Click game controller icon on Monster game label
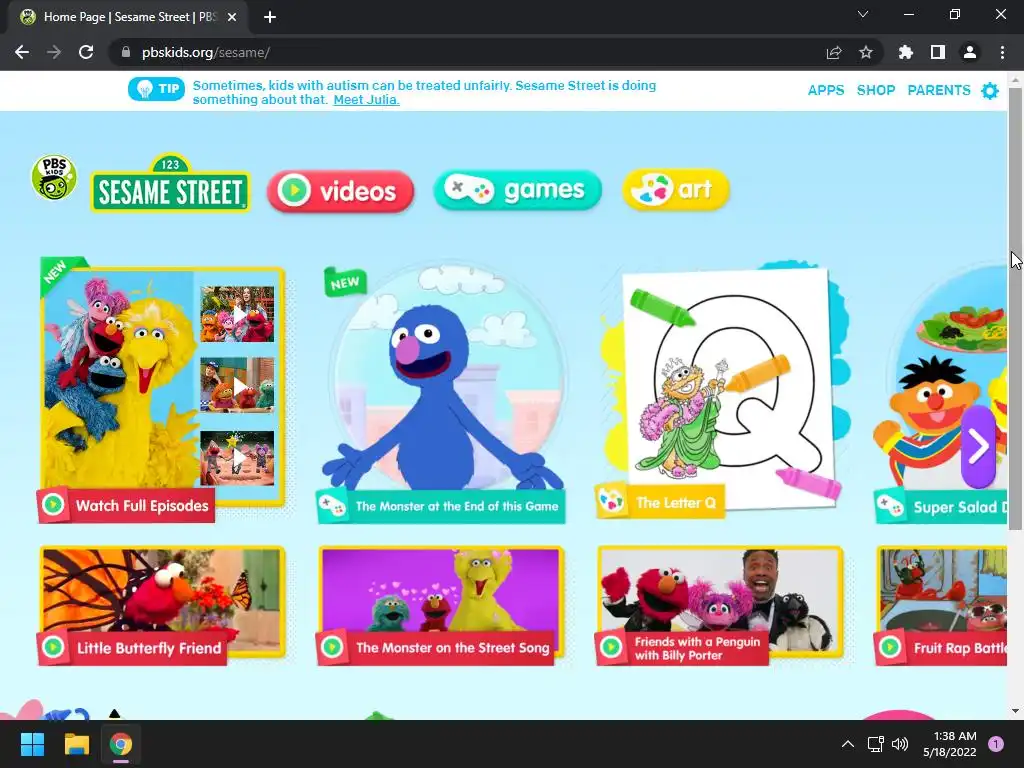 pos(332,505)
